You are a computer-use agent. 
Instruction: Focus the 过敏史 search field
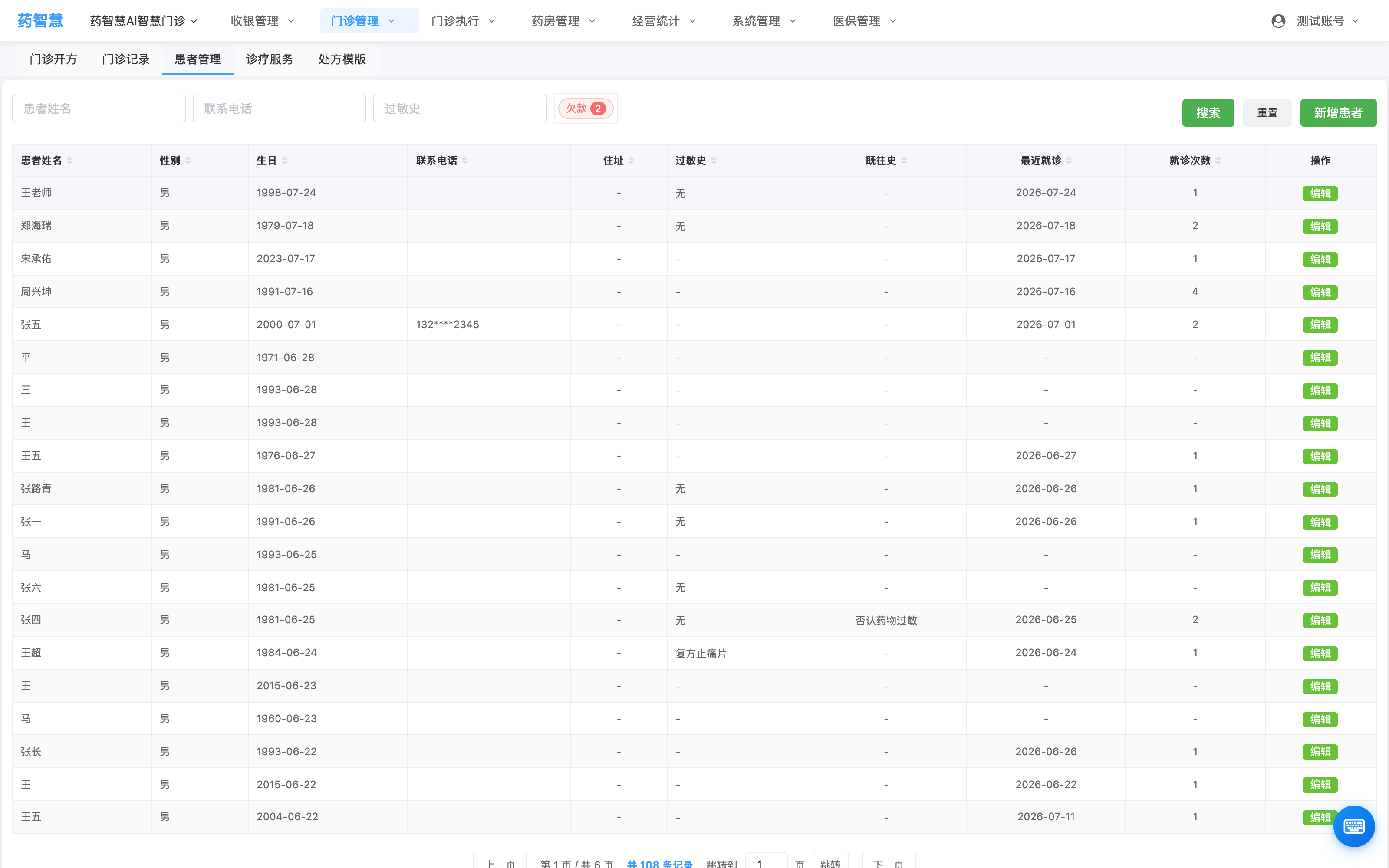[x=460, y=108]
